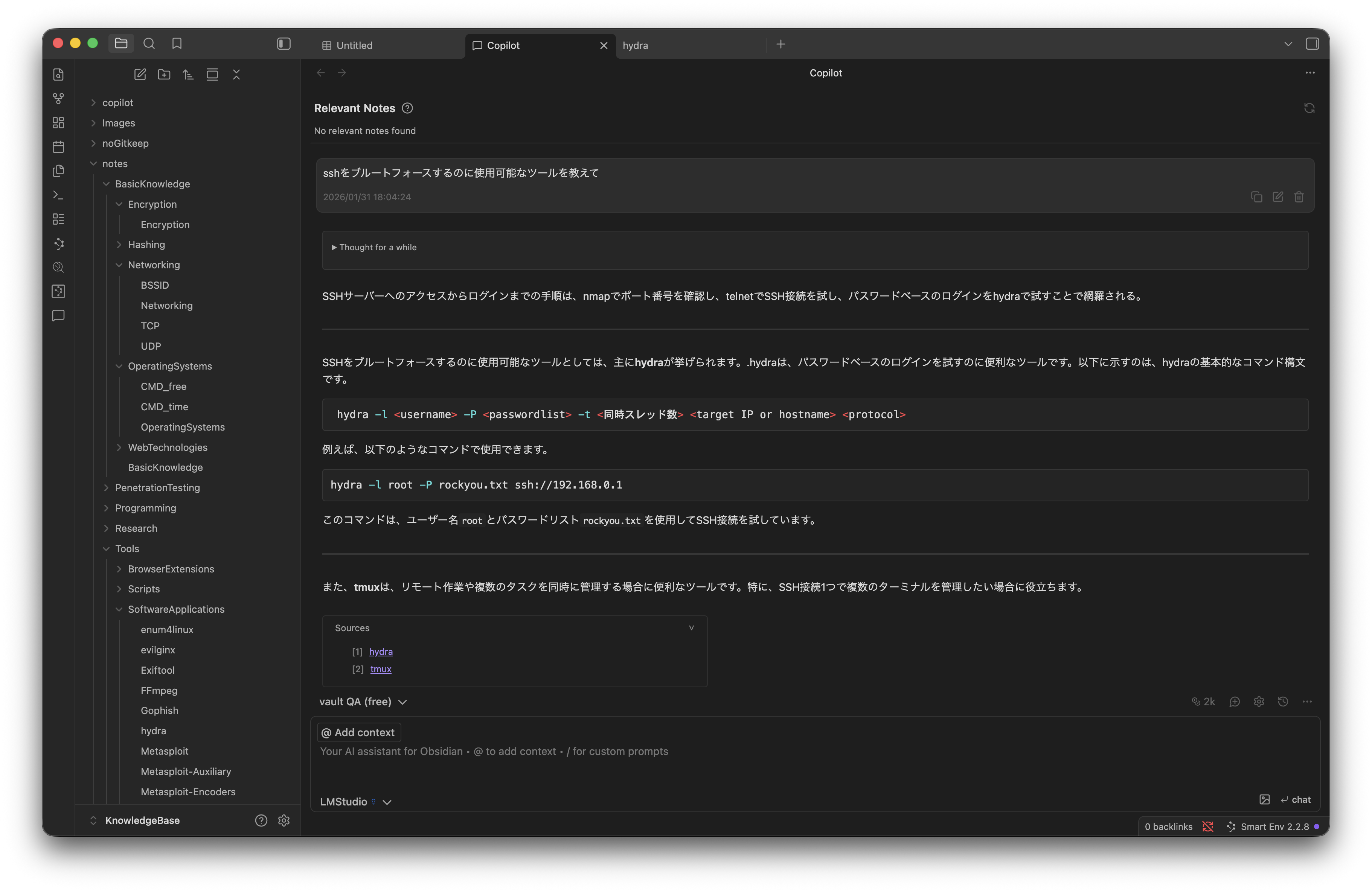Refresh the Relevant Notes panel
The height and width of the screenshot is (892, 1372).
(1309, 108)
